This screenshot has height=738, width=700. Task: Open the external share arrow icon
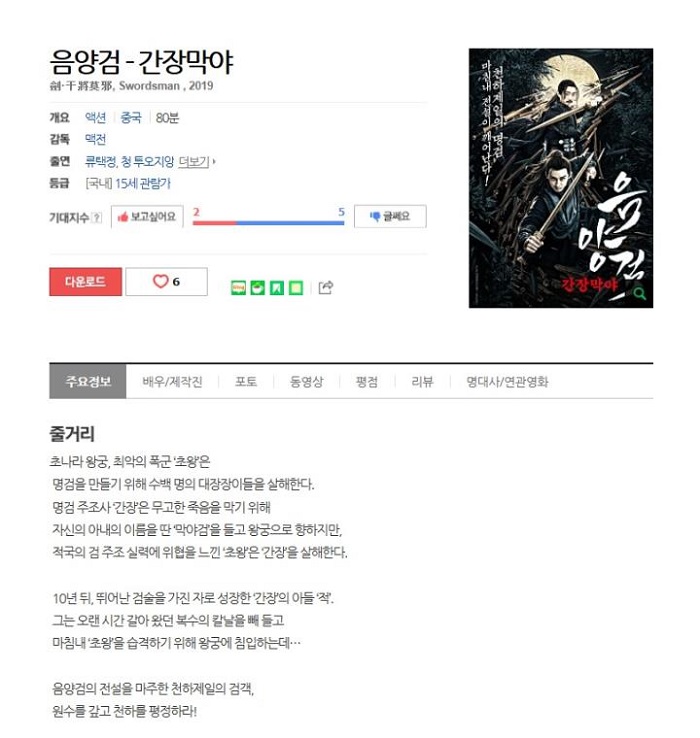(x=326, y=287)
